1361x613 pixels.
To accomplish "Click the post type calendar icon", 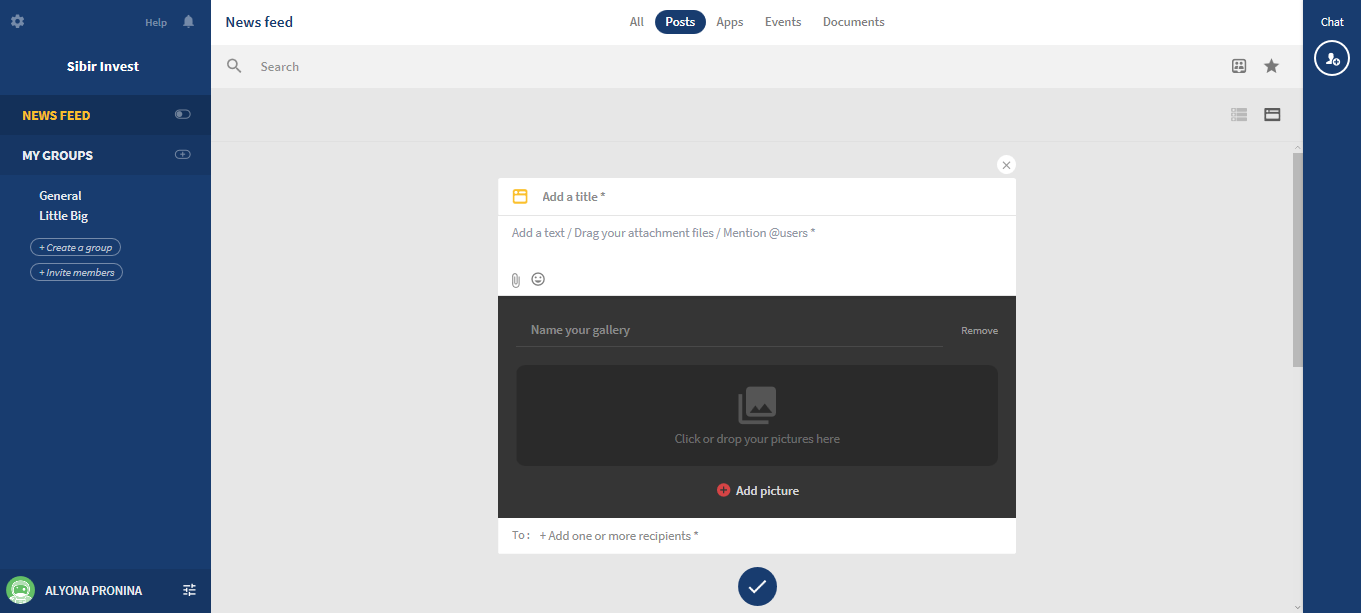I will point(520,196).
